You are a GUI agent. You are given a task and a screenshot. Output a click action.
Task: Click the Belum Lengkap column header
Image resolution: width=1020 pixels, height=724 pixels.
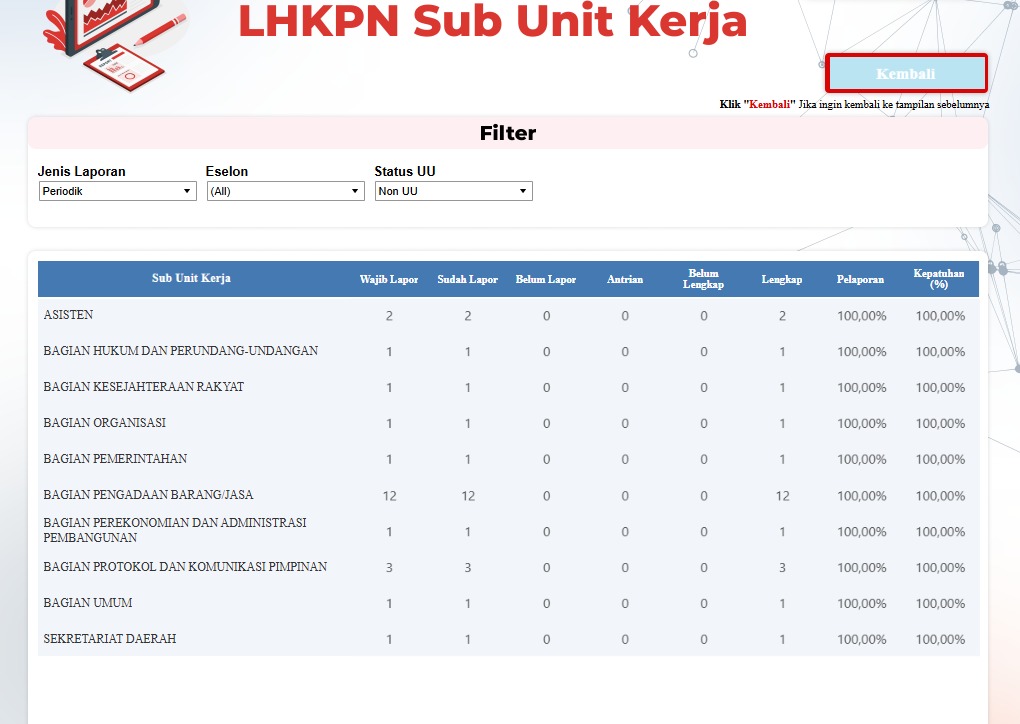[703, 279]
